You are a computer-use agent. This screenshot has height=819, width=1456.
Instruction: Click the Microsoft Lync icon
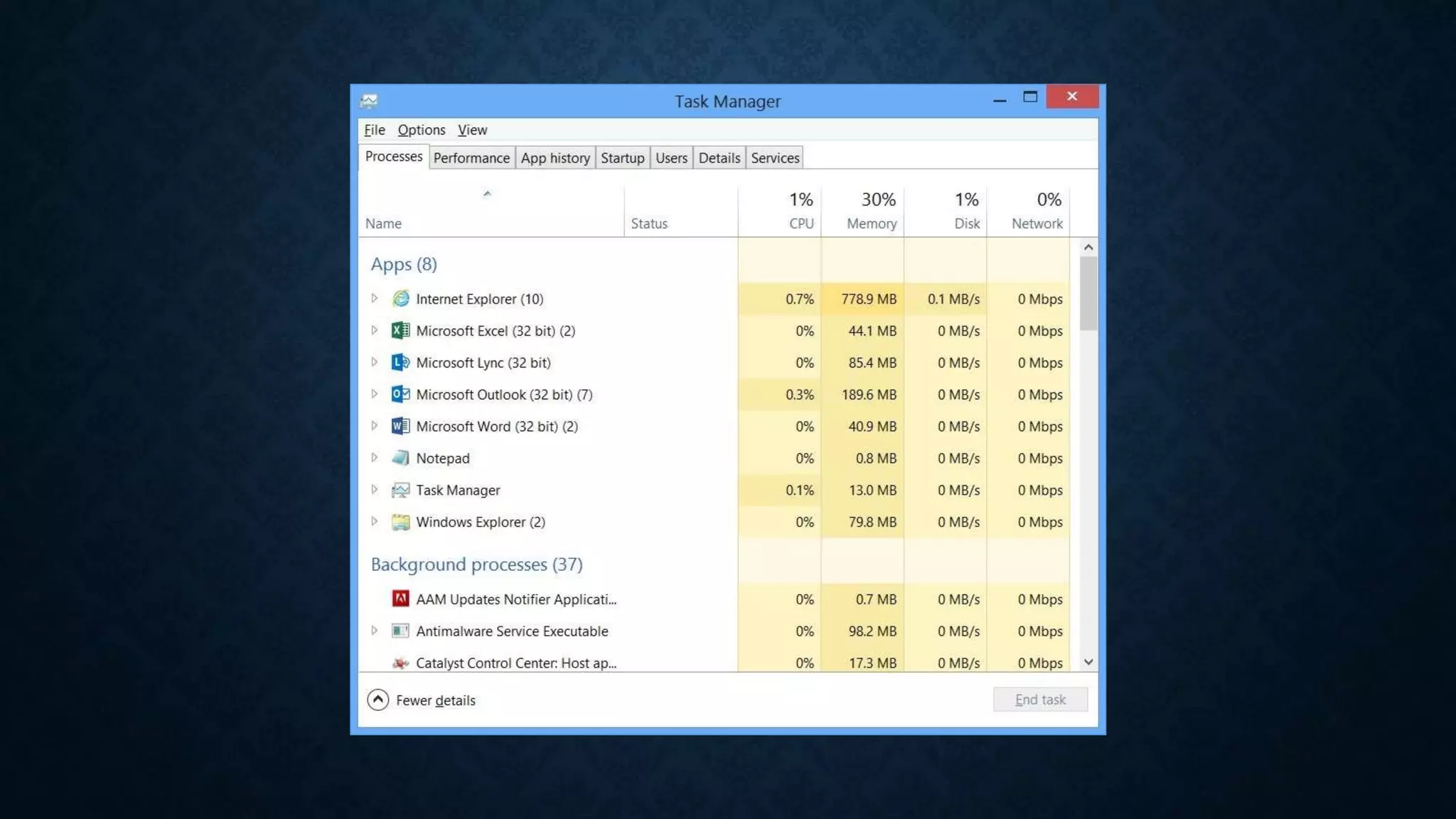400,363
